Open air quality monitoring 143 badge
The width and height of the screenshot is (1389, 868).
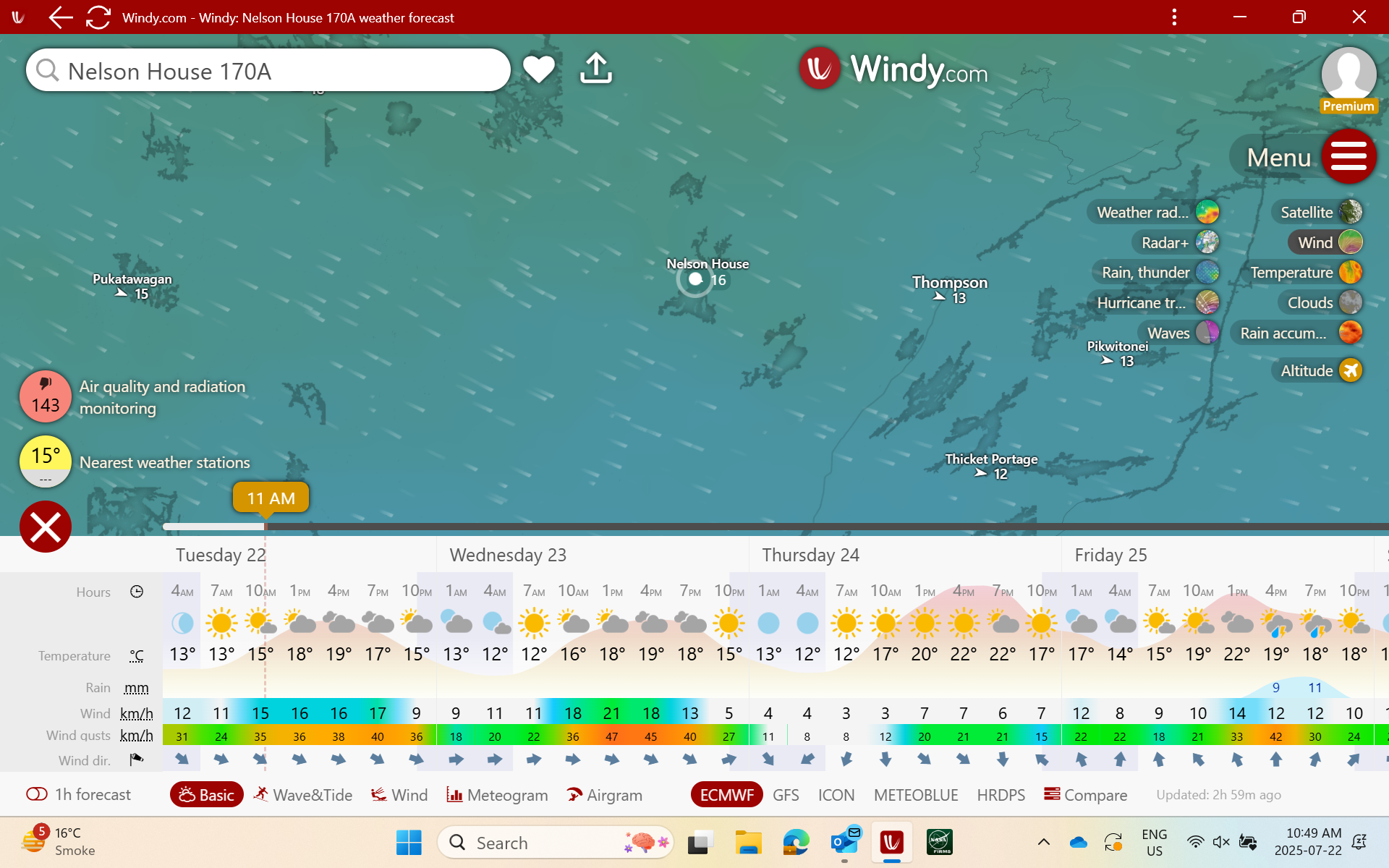[45, 396]
